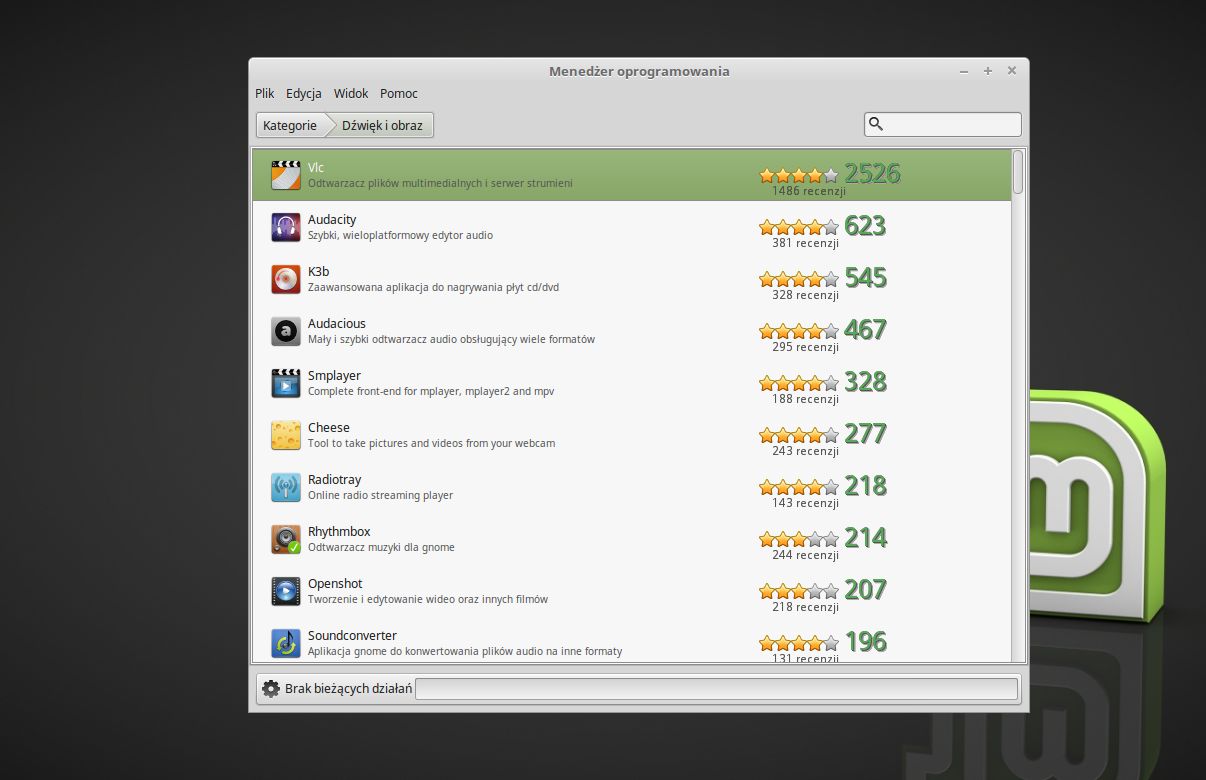Open the Plik menu
This screenshot has height=780, width=1206.
point(265,93)
